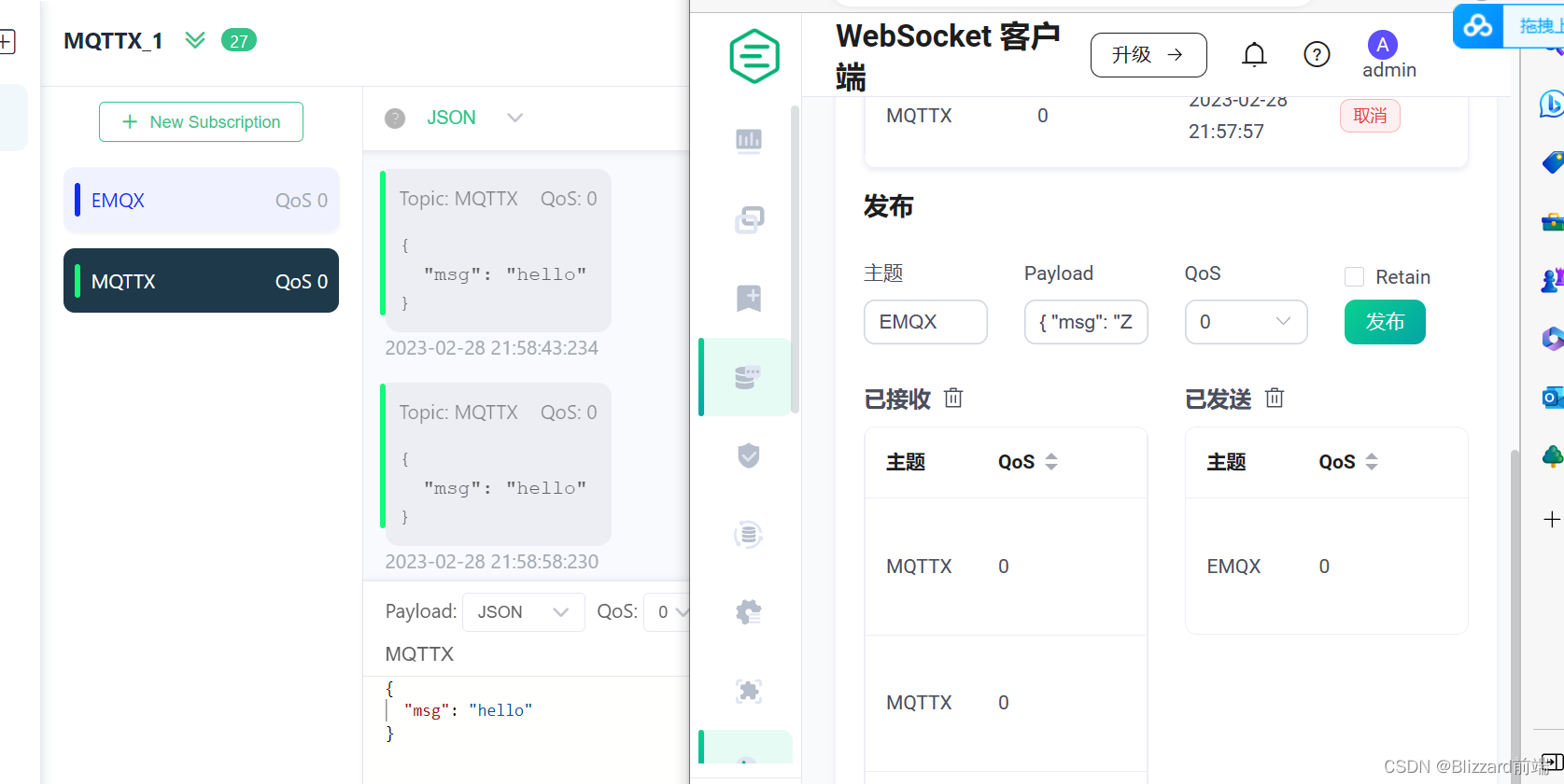This screenshot has height=784, width=1564.
Task: Click the 主题 column header in sent table
Action: (1226, 462)
